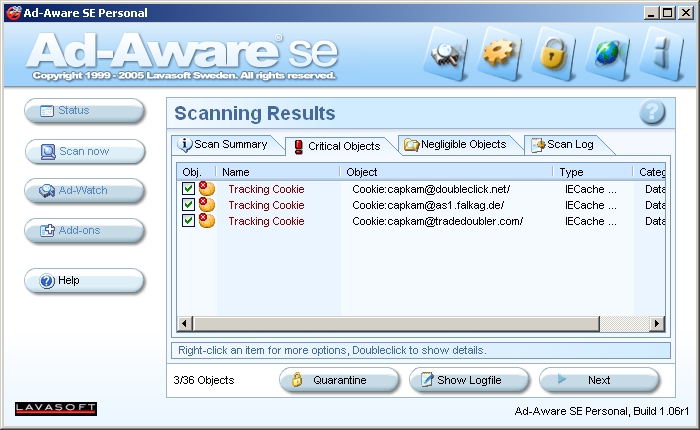The image size is (700, 430).
Task: Open the scan/quarantine magnifier icon in header
Action: coord(446,54)
